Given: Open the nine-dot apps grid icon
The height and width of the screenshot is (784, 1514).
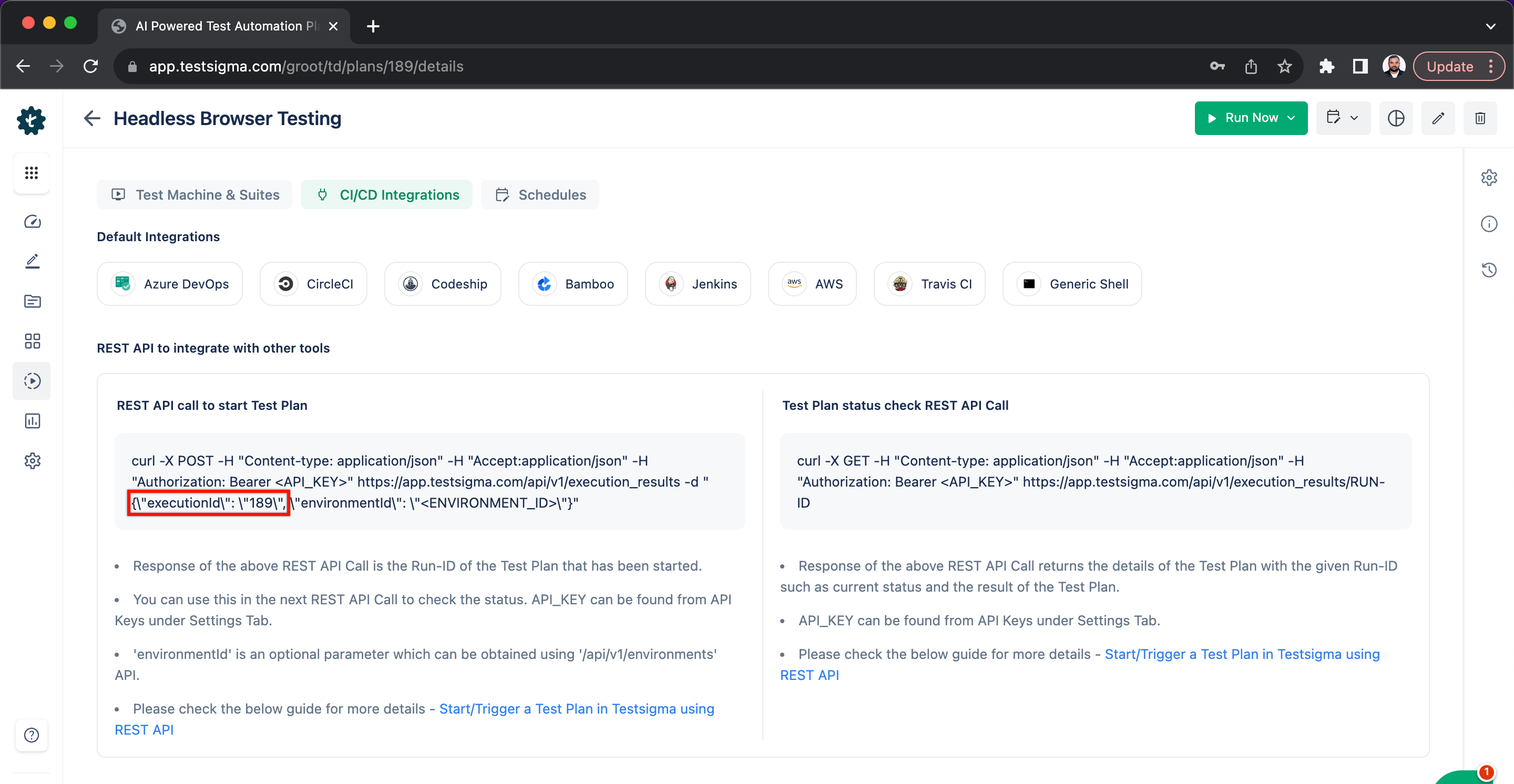Looking at the screenshot, I should 32,173.
